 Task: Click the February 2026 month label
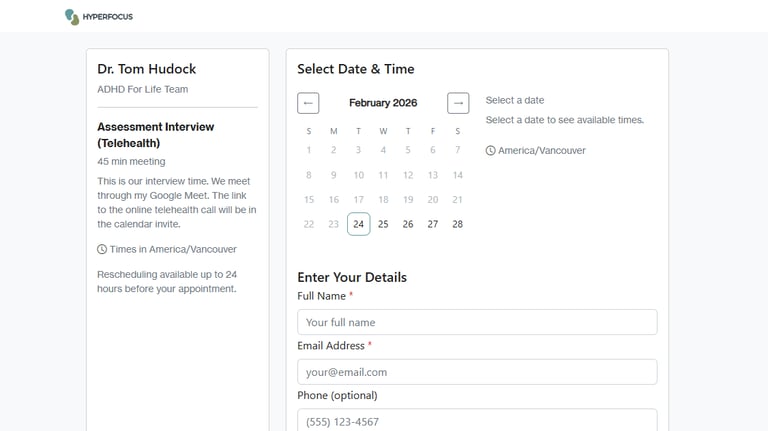[383, 103]
